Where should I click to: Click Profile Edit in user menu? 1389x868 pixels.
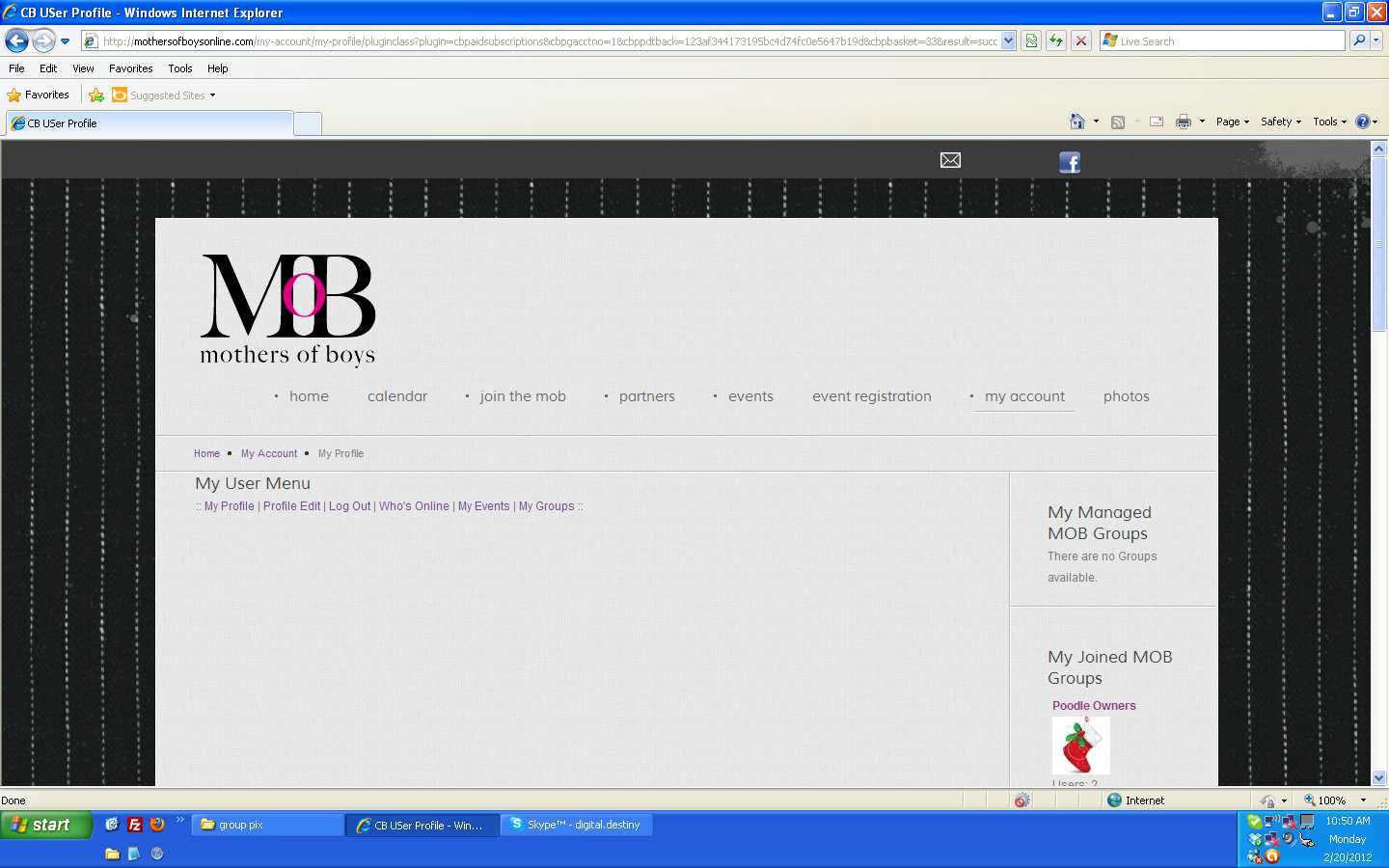291,506
